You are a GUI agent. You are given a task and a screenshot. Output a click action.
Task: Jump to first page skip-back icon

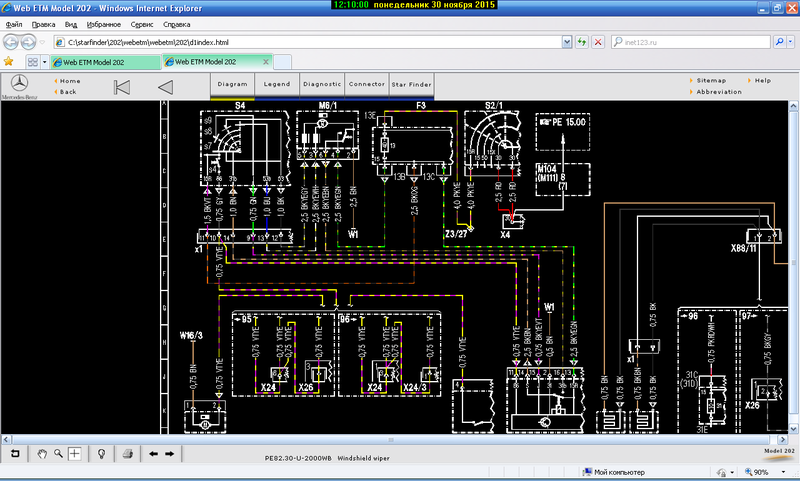(122, 87)
